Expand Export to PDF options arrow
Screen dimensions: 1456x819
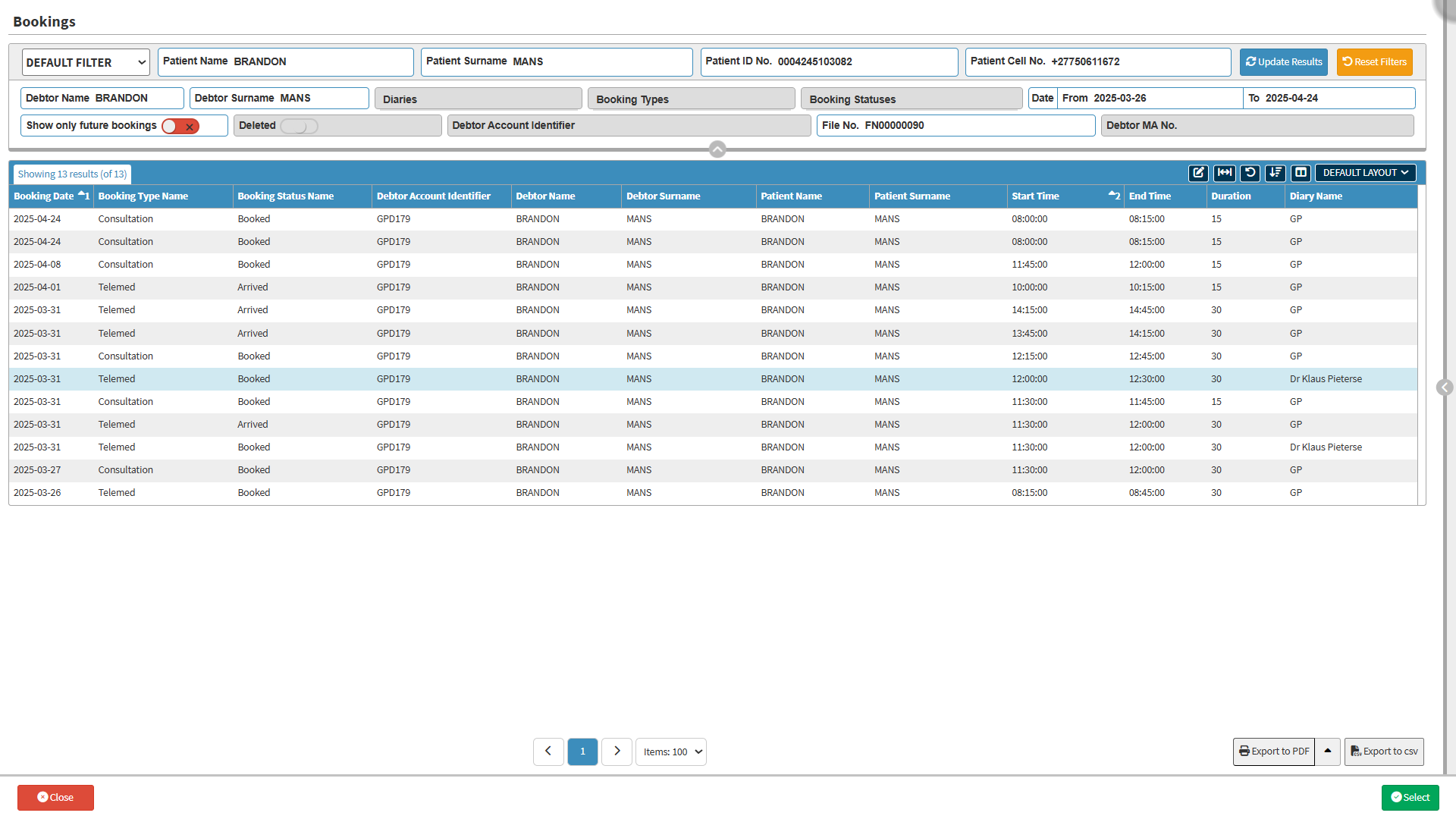pos(1328,752)
